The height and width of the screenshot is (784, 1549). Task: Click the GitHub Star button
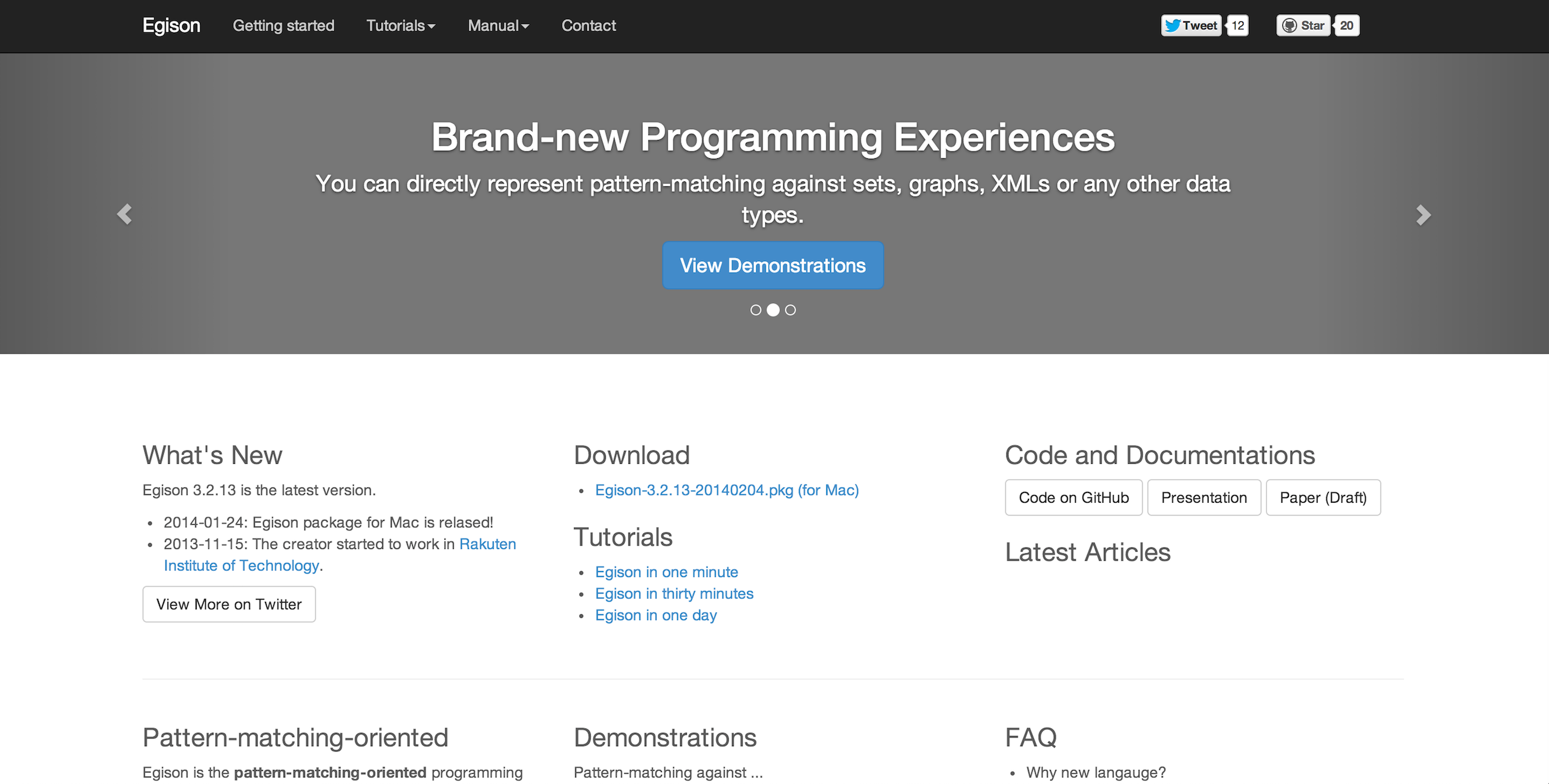(x=1303, y=26)
